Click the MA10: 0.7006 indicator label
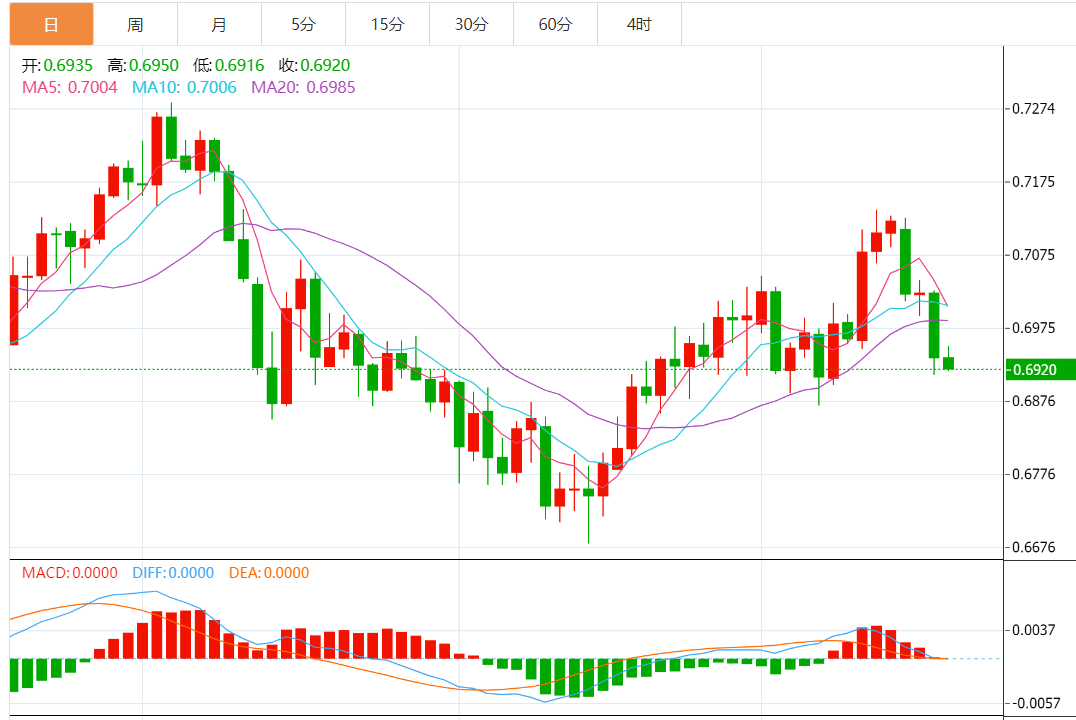Image resolution: width=1076 pixels, height=720 pixels. coord(184,87)
